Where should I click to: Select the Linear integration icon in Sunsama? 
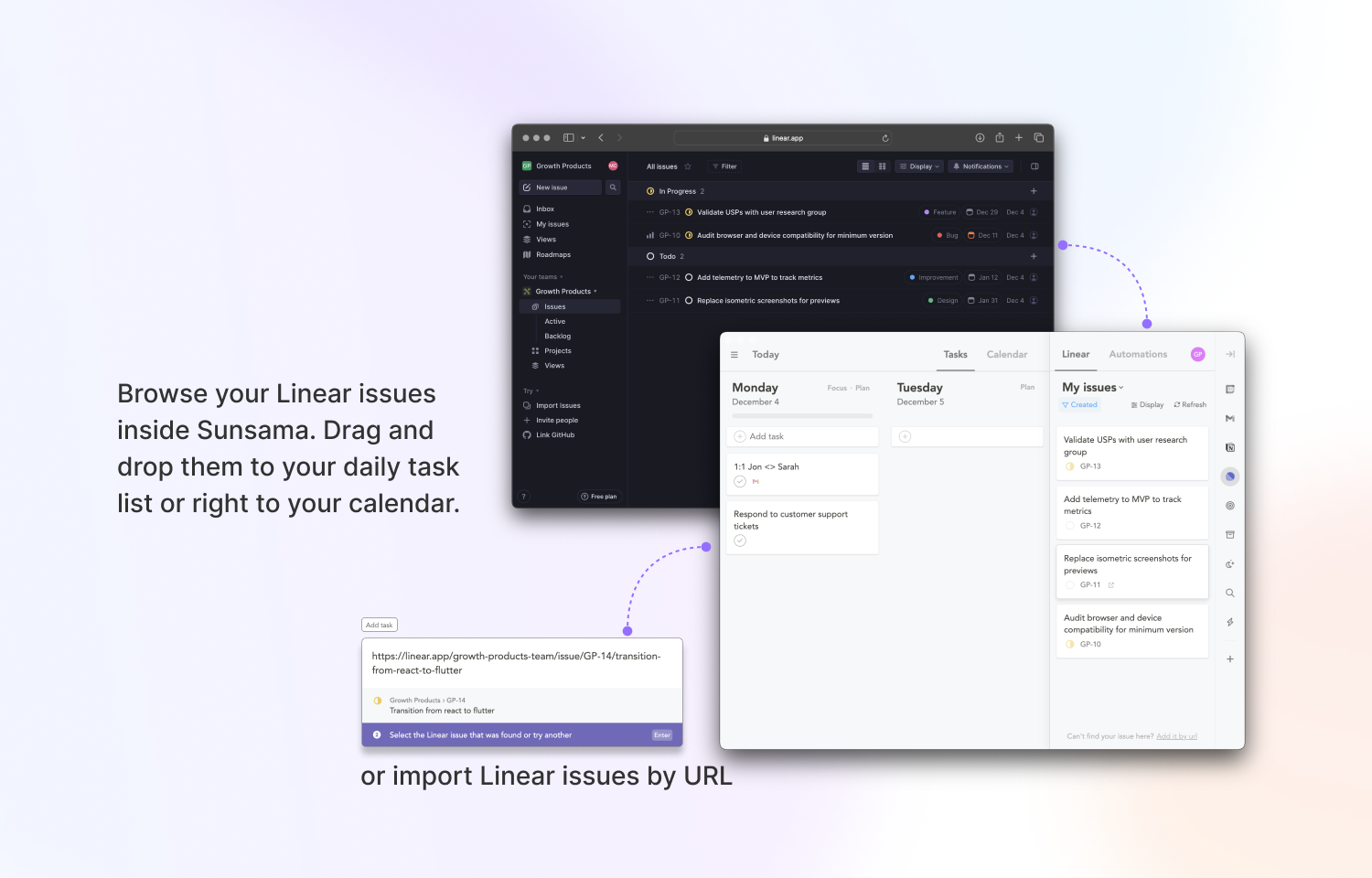coord(1230,476)
